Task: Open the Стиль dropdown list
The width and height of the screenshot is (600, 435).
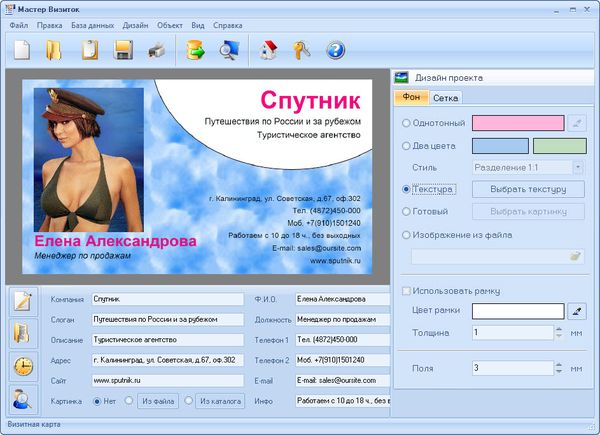Action: (x=578, y=167)
